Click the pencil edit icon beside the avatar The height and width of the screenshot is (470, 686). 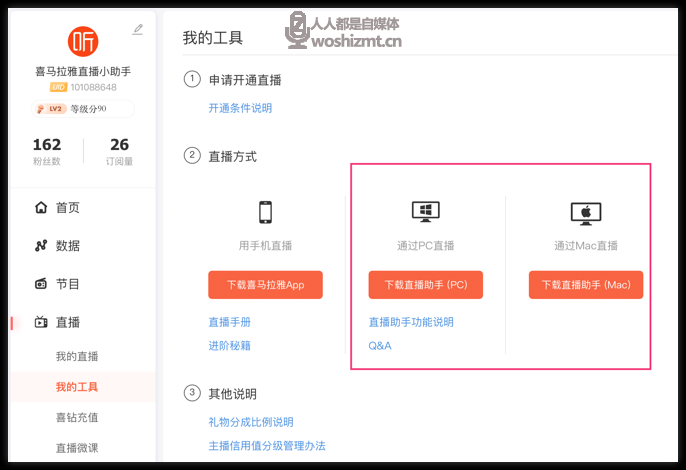point(138,30)
